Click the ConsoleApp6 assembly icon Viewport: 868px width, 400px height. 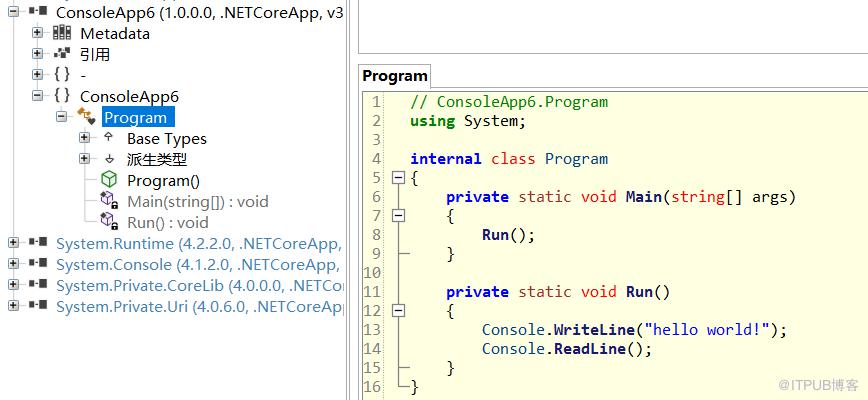[x=38, y=12]
